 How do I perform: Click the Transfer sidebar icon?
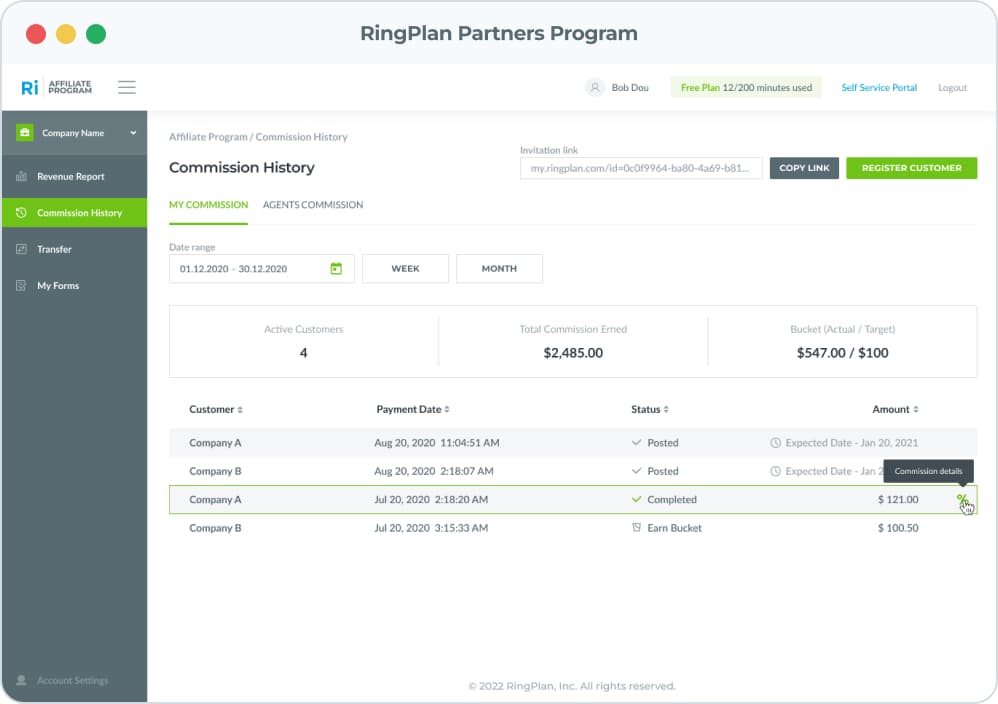(21, 249)
